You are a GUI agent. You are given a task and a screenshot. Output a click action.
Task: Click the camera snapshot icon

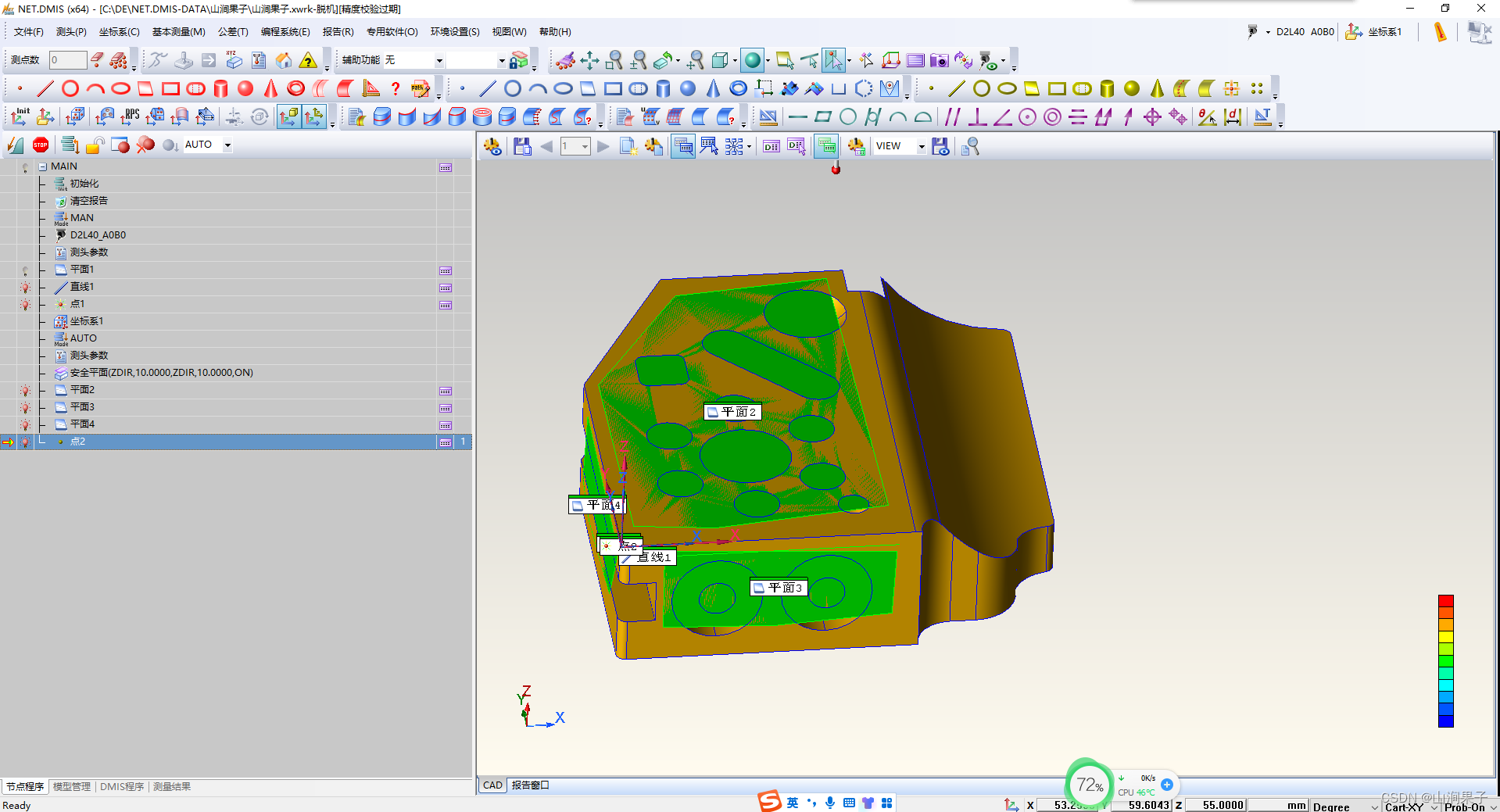pos(939,60)
